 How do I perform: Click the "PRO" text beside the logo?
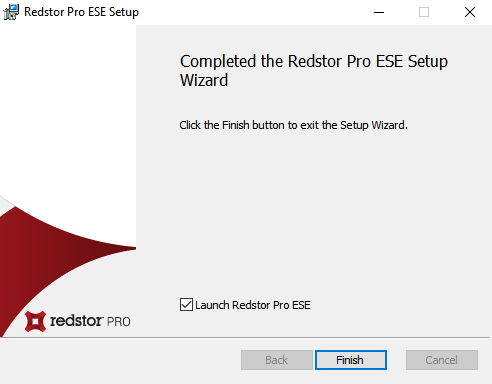(x=119, y=322)
